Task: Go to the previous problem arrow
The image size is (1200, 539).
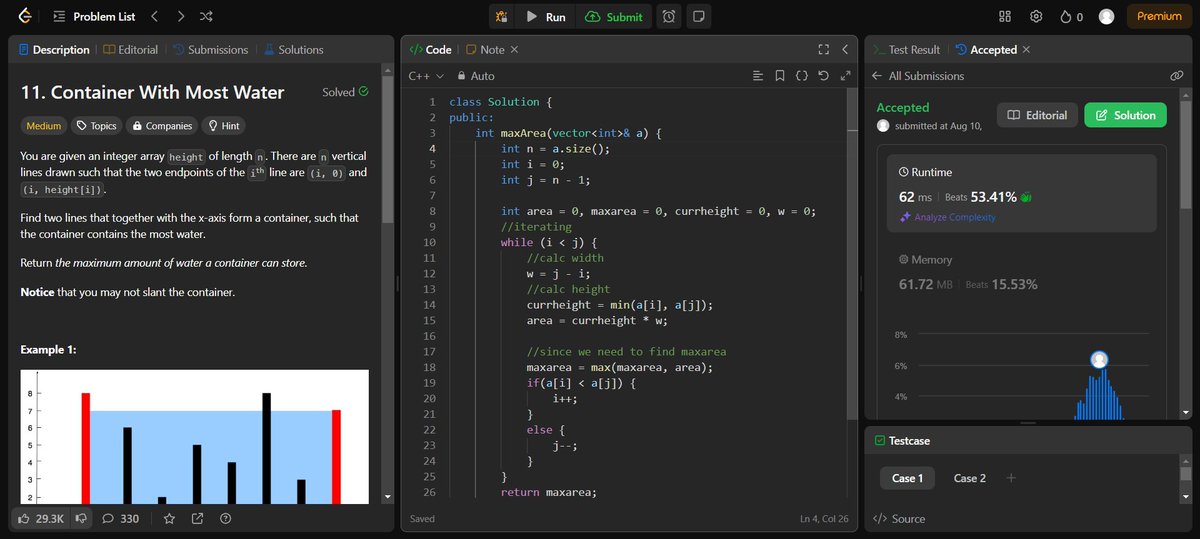Action: point(154,17)
